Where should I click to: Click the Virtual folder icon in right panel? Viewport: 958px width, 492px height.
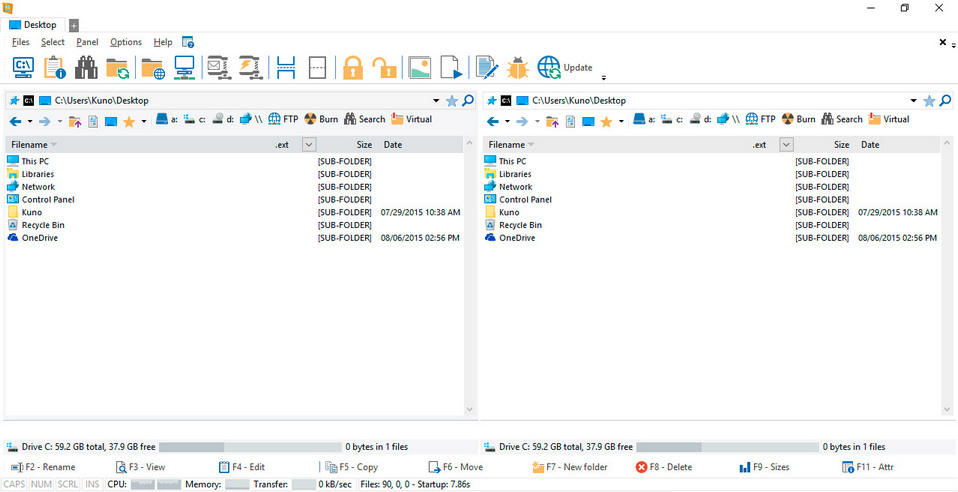click(x=888, y=120)
